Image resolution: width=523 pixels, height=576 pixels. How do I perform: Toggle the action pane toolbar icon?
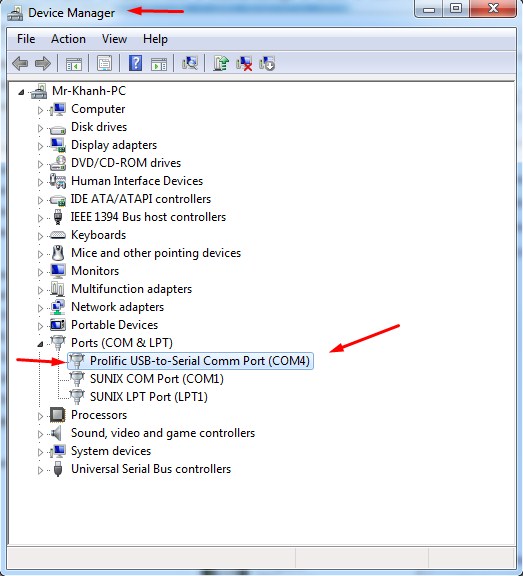[x=159, y=64]
